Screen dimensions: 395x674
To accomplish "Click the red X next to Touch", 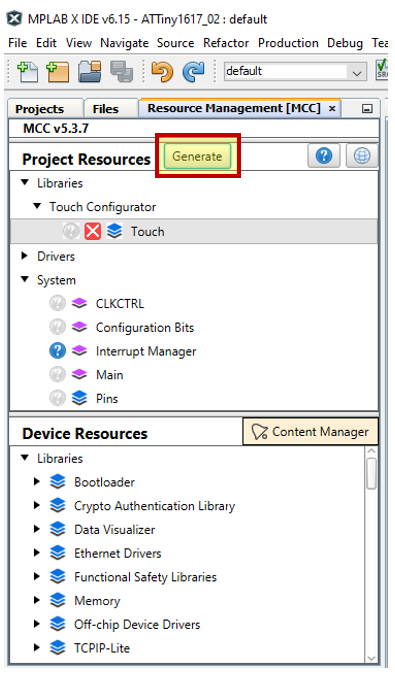I will [92, 231].
